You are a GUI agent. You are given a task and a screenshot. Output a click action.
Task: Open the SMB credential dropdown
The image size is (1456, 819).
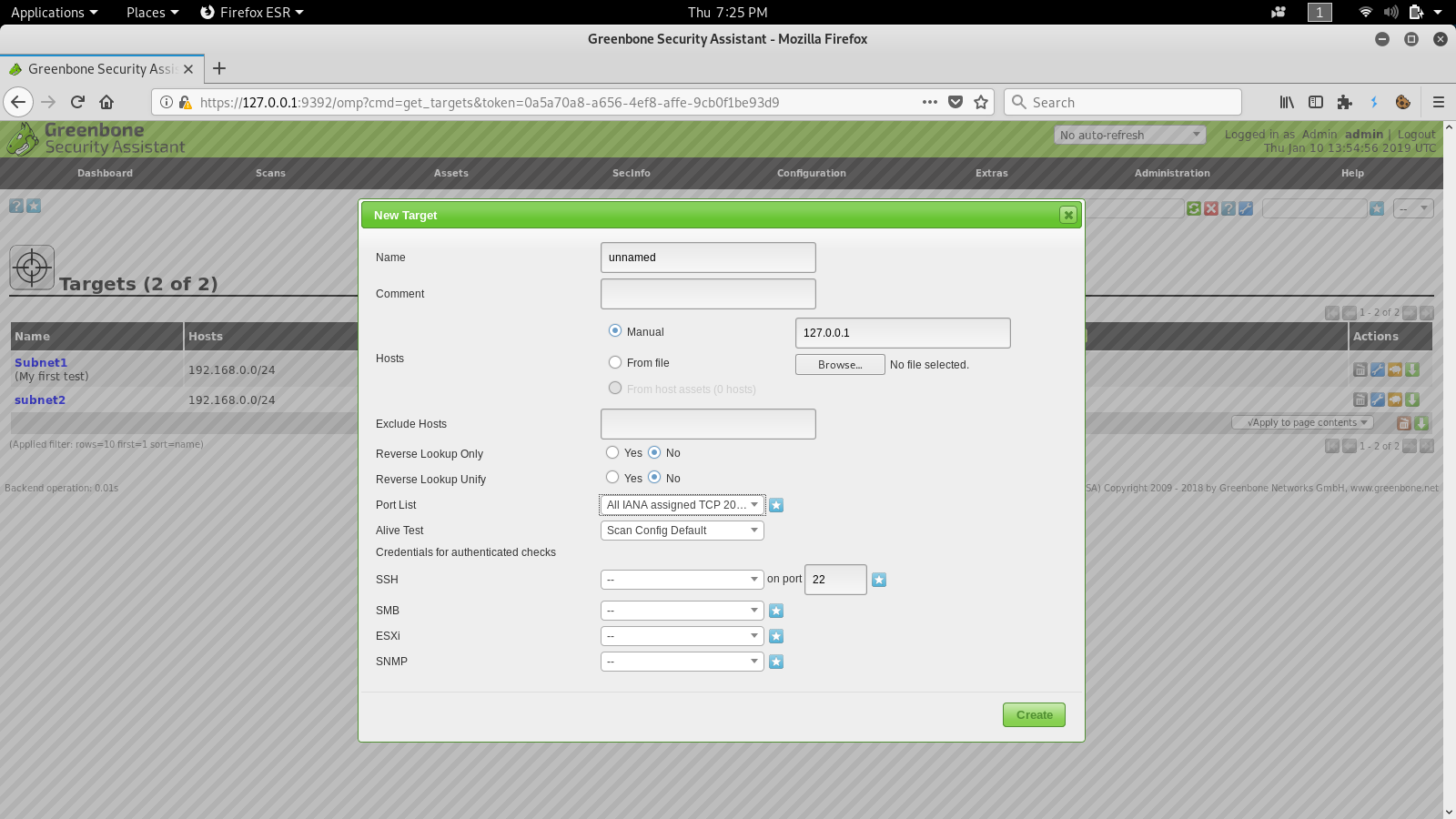click(682, 611)
